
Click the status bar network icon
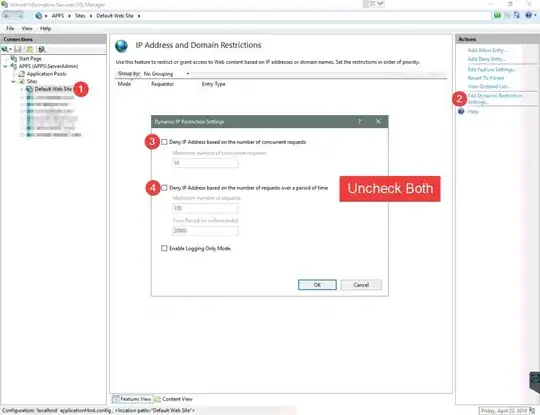pos(533,411)
